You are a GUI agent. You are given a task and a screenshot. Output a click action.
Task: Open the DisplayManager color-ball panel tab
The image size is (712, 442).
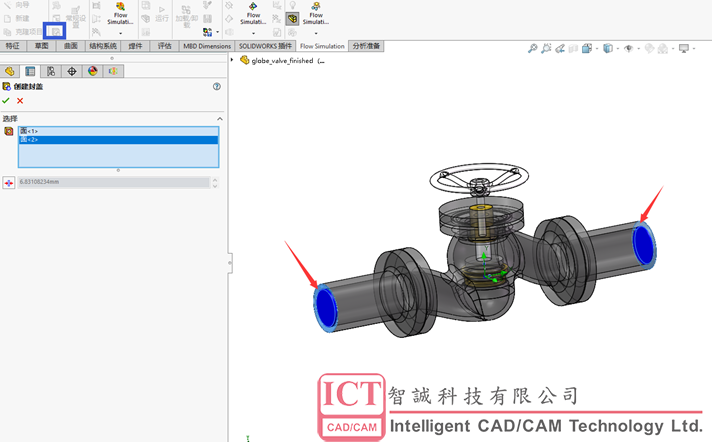tap(92, 71)
